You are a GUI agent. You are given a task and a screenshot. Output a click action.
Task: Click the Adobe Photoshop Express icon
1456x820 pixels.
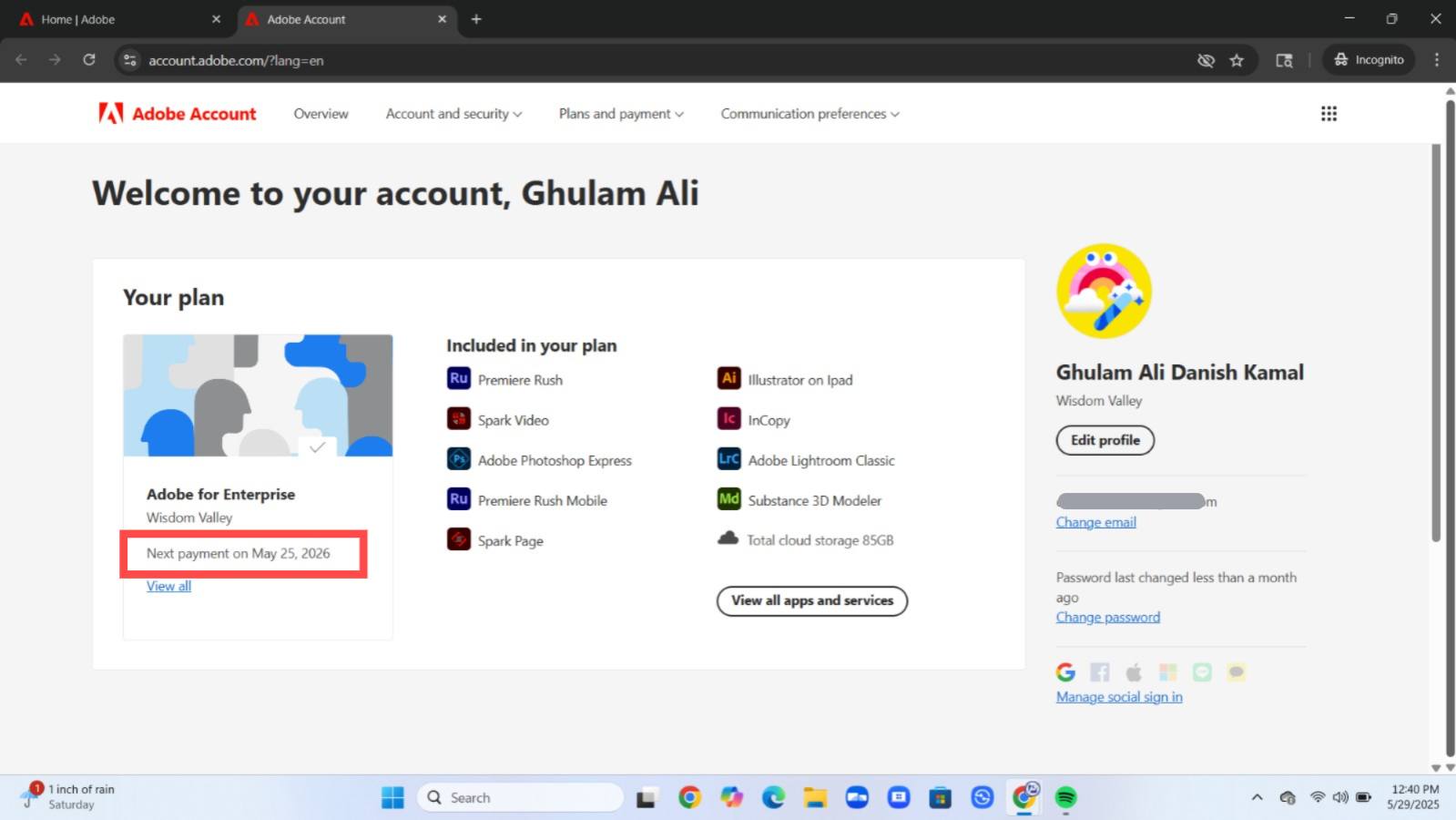coord(458,458)
